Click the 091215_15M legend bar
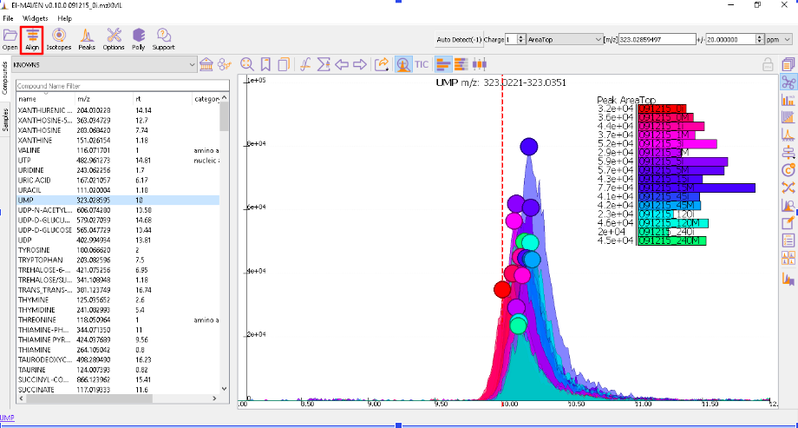The height and width of the screenshot is (428, 798). tap(696, 188)
